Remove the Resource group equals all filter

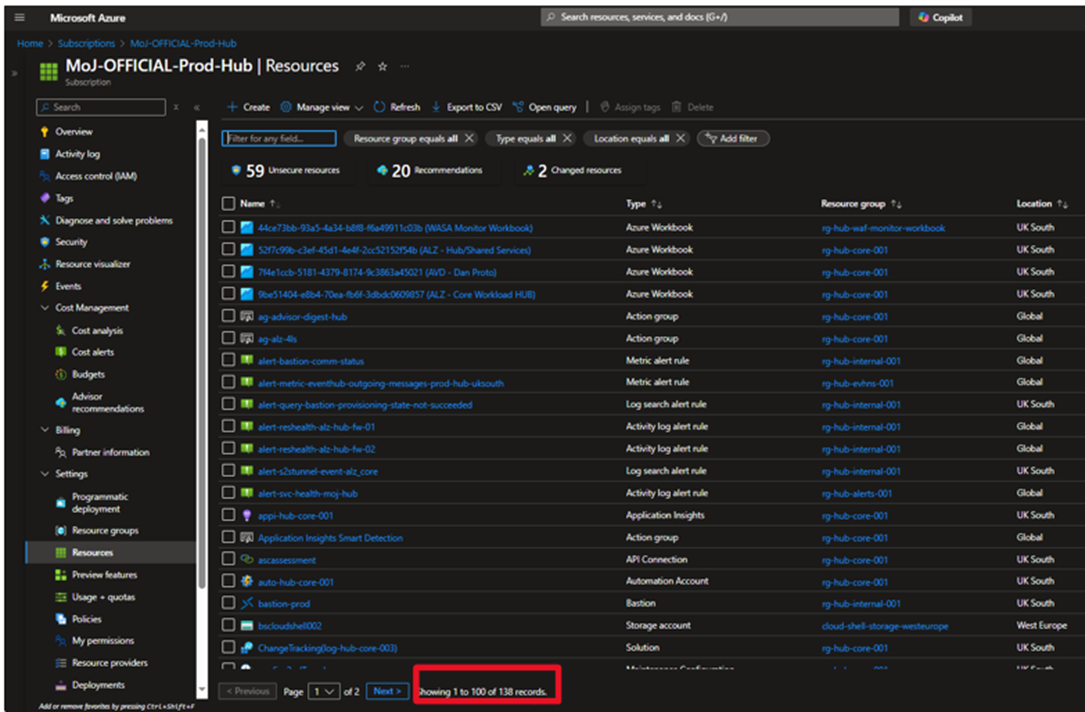tap(469, 138)
